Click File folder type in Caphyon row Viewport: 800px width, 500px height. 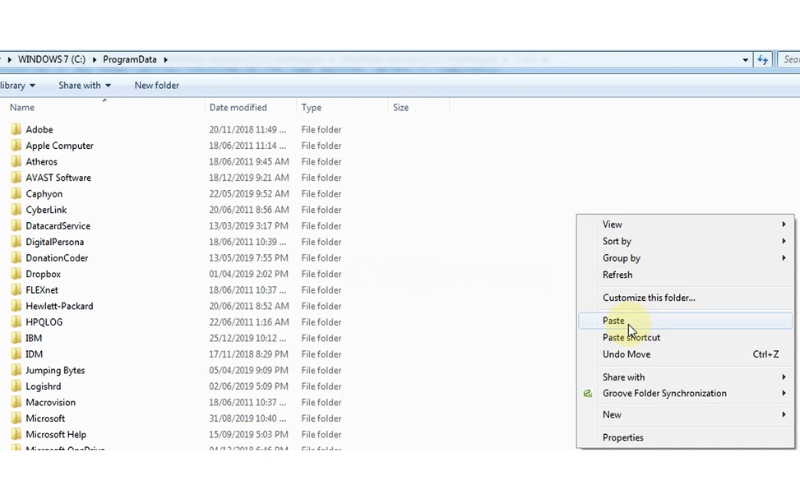point(321,194)
